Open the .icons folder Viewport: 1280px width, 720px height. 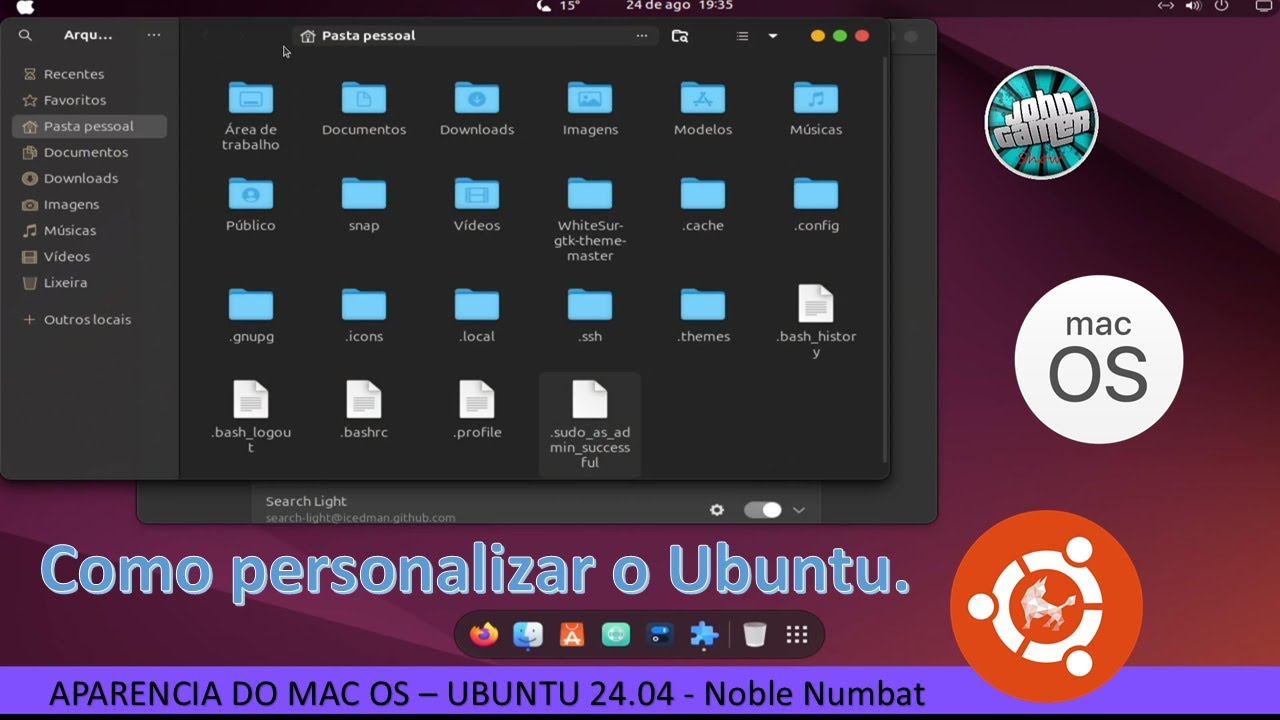364,315
